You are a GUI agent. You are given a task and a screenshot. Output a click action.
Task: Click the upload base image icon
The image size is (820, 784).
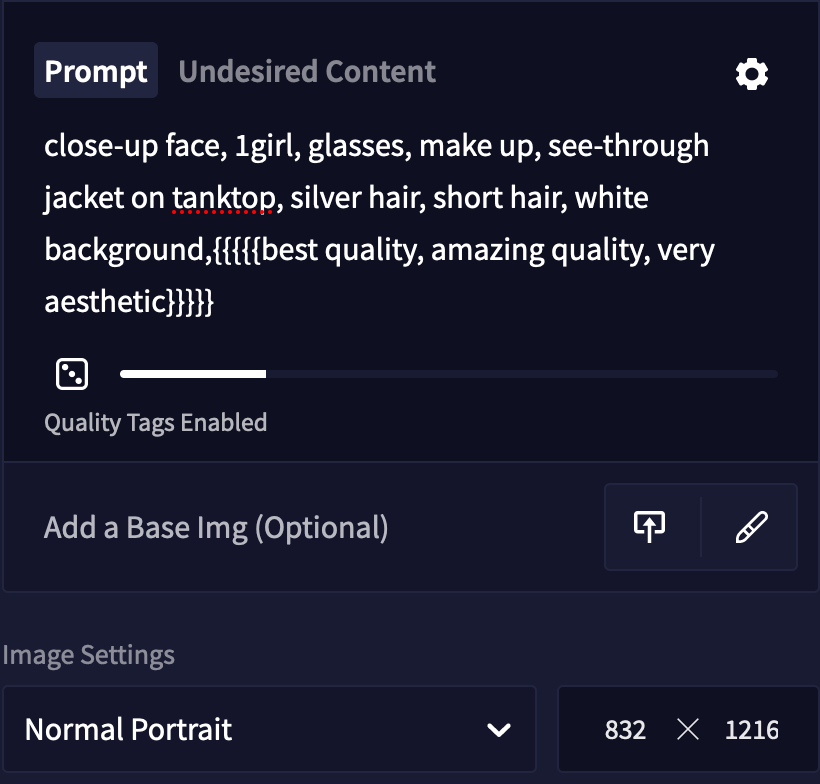tap(650, 526)
